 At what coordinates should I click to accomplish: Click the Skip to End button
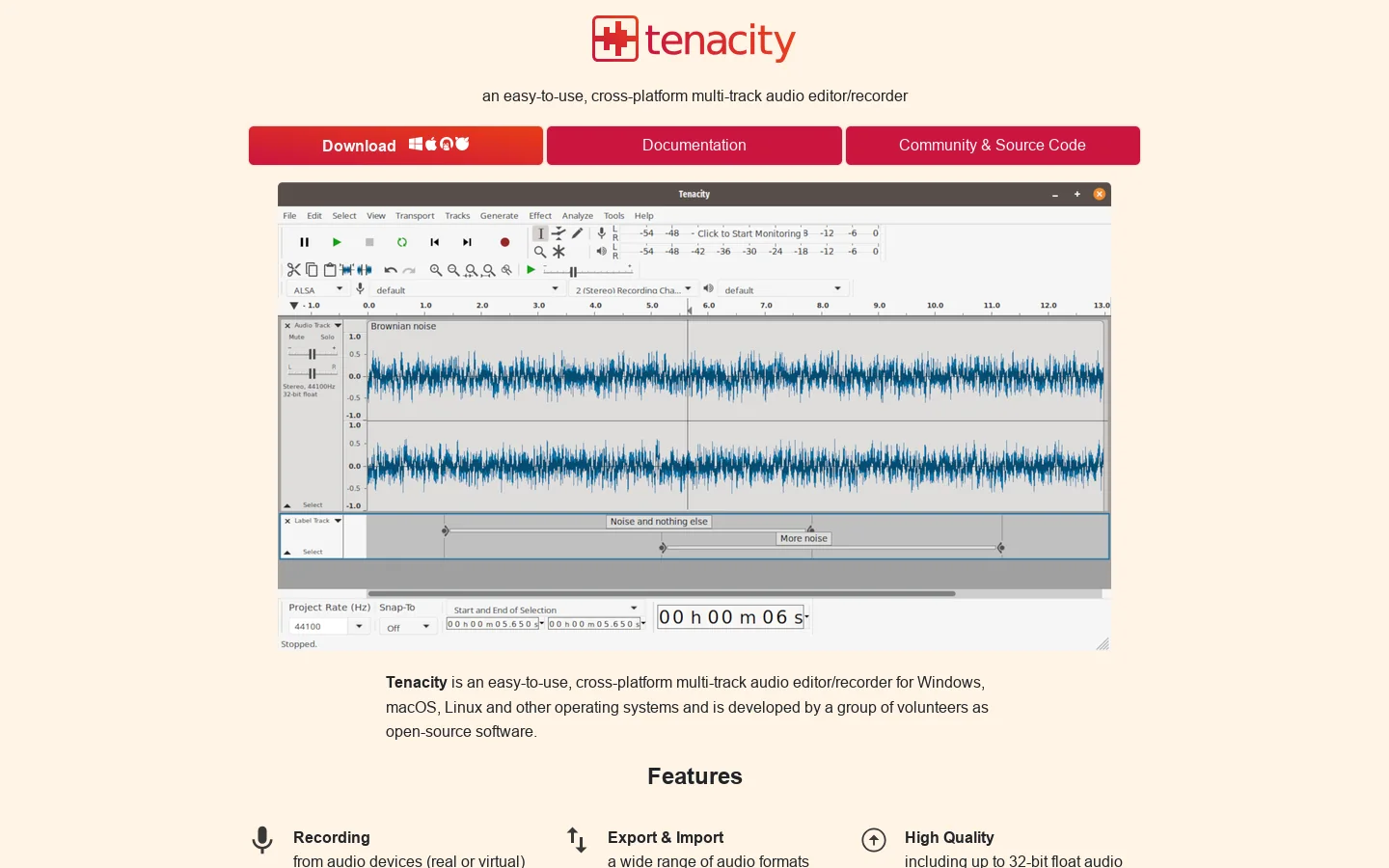(467, 242)
